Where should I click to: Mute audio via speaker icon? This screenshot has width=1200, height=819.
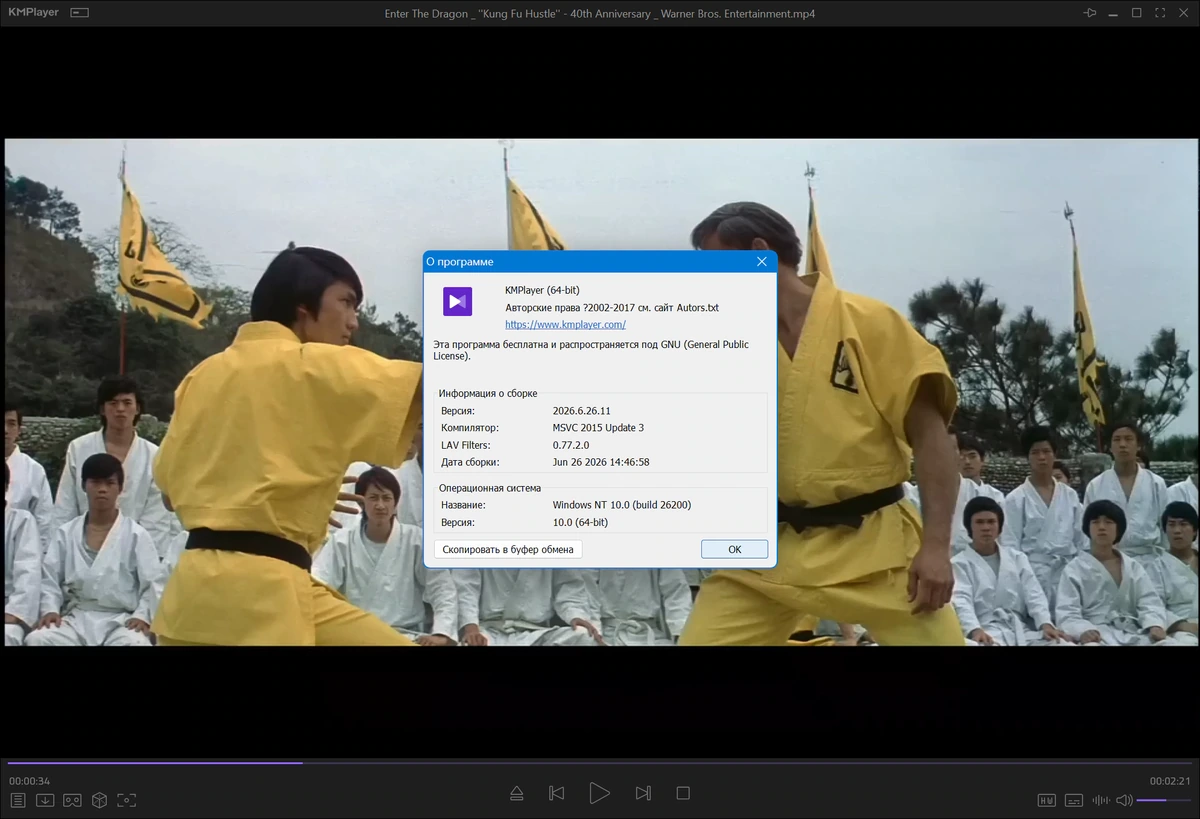pos(1124,800)
